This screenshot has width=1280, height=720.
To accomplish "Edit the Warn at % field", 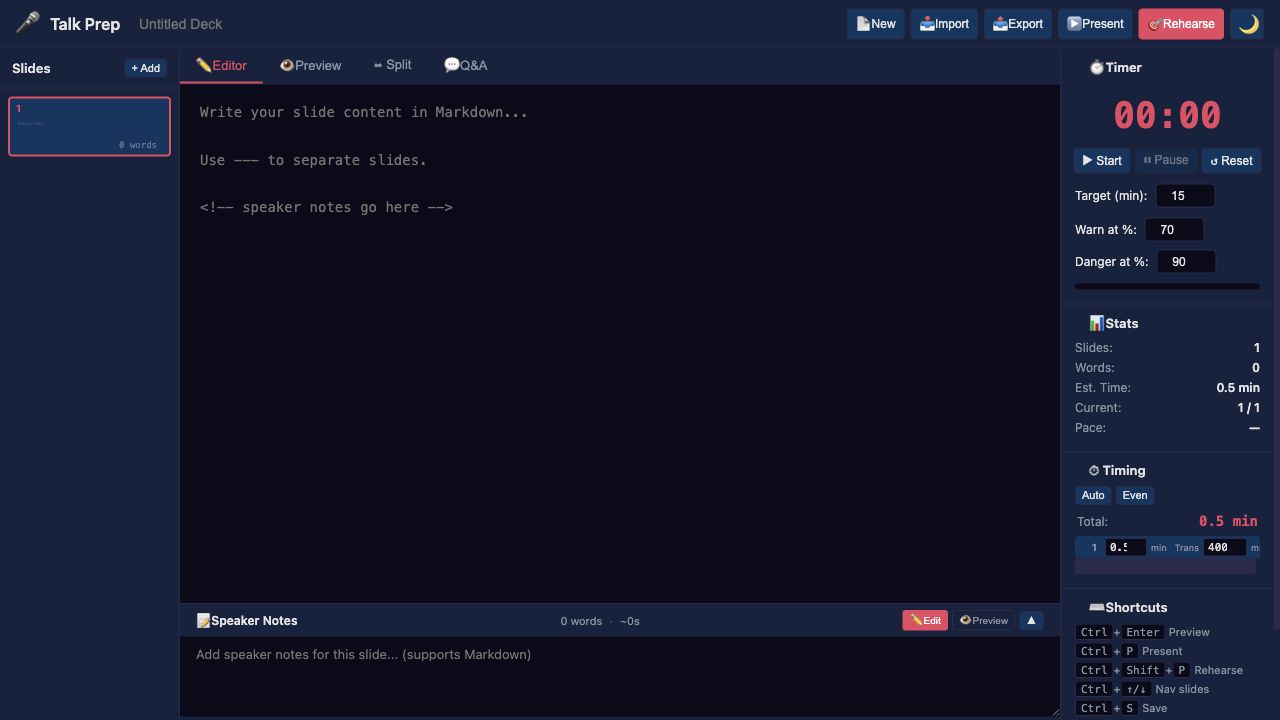I will [1174, 229].
